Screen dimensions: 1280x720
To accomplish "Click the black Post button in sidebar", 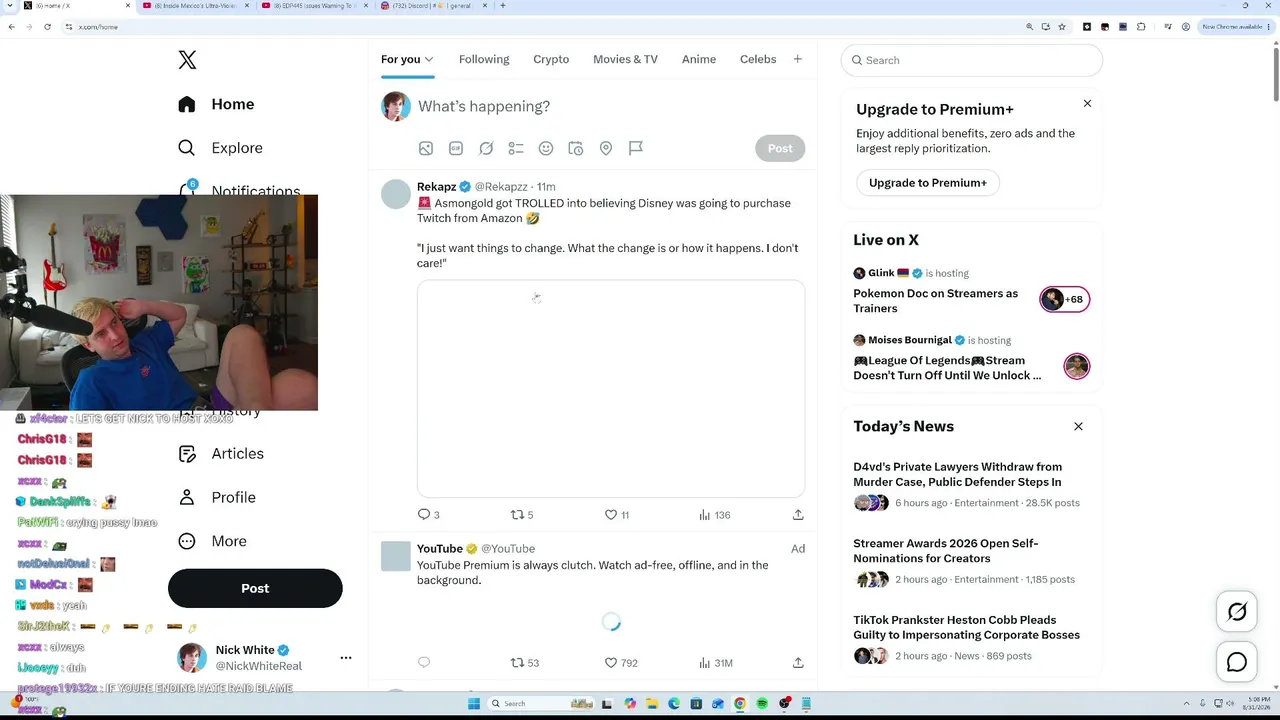I will click(x=255, y=588).
